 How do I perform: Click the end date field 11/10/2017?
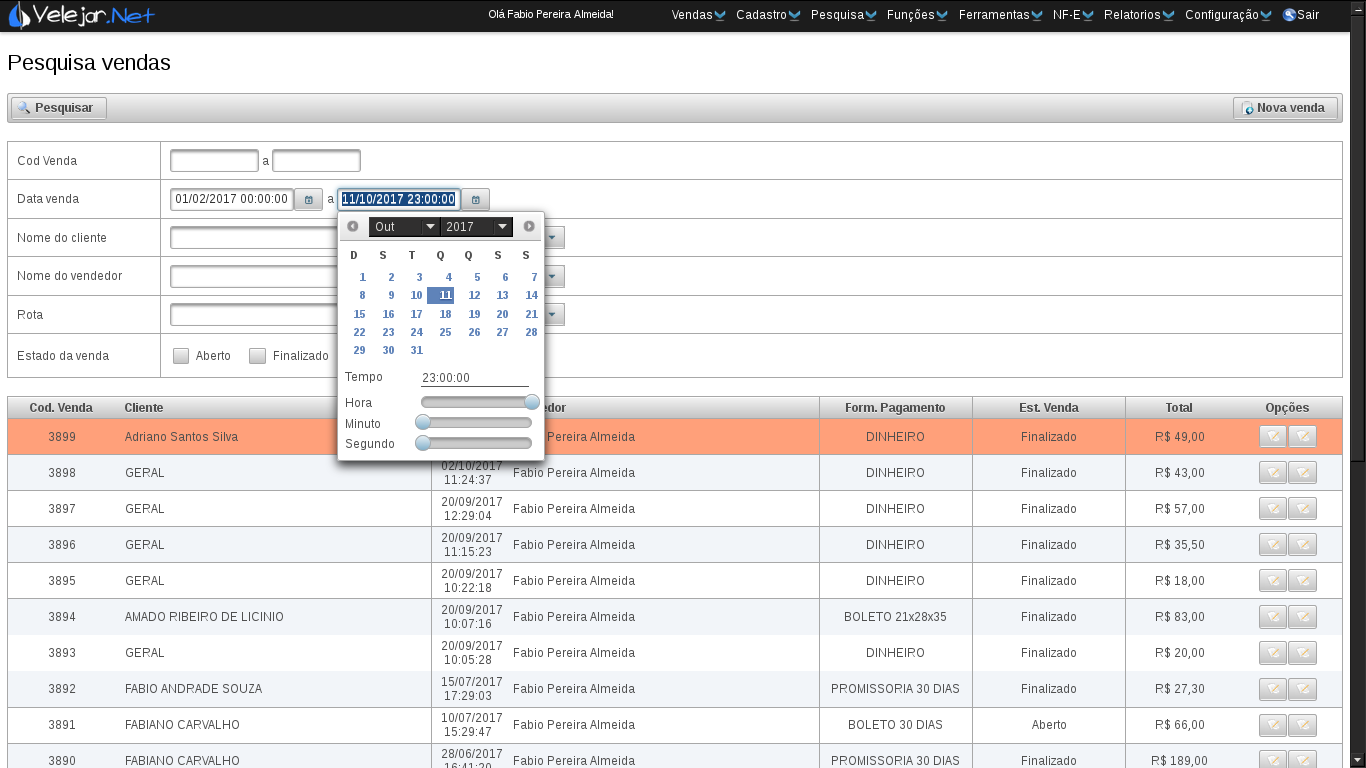(399, 200)
